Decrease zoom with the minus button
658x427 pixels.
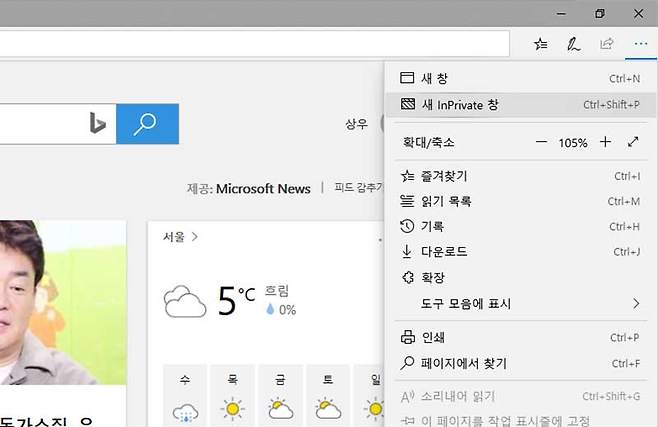541,142
